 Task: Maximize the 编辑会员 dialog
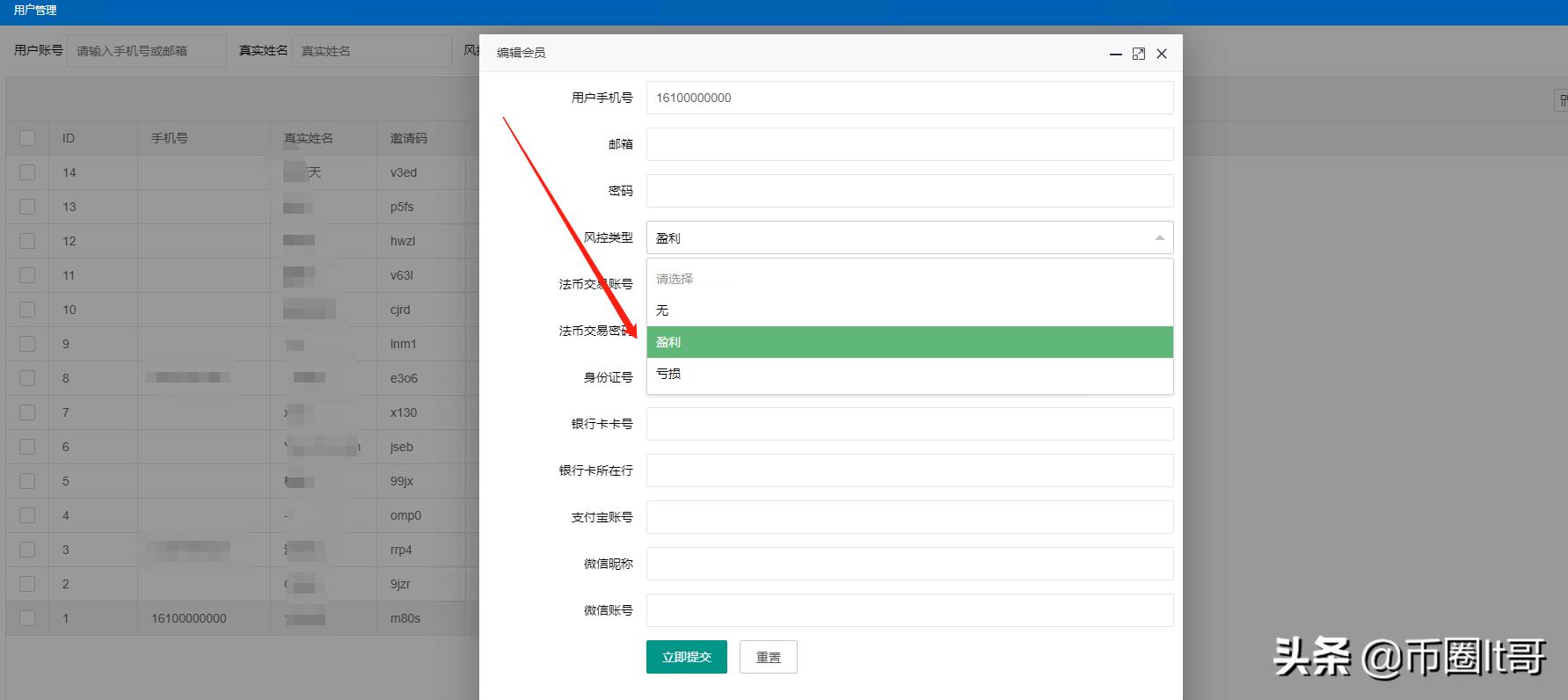tap(1139, 54)
